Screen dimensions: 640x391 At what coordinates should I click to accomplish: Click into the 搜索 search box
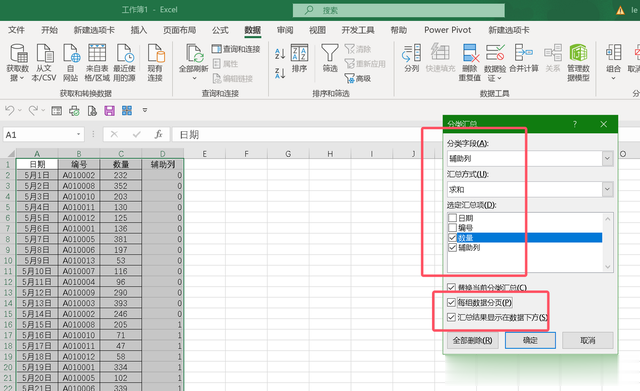399,10
